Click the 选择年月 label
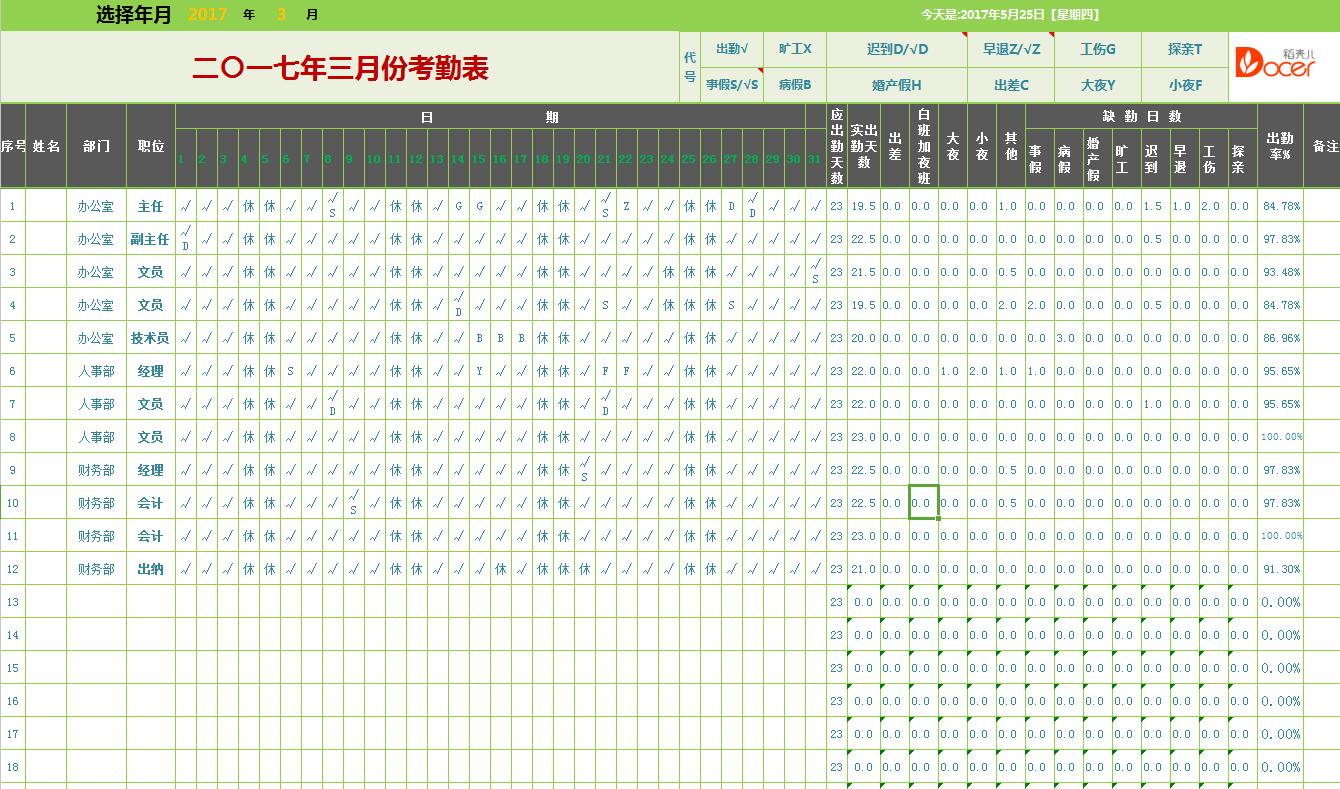 click(x=134, y=15)
